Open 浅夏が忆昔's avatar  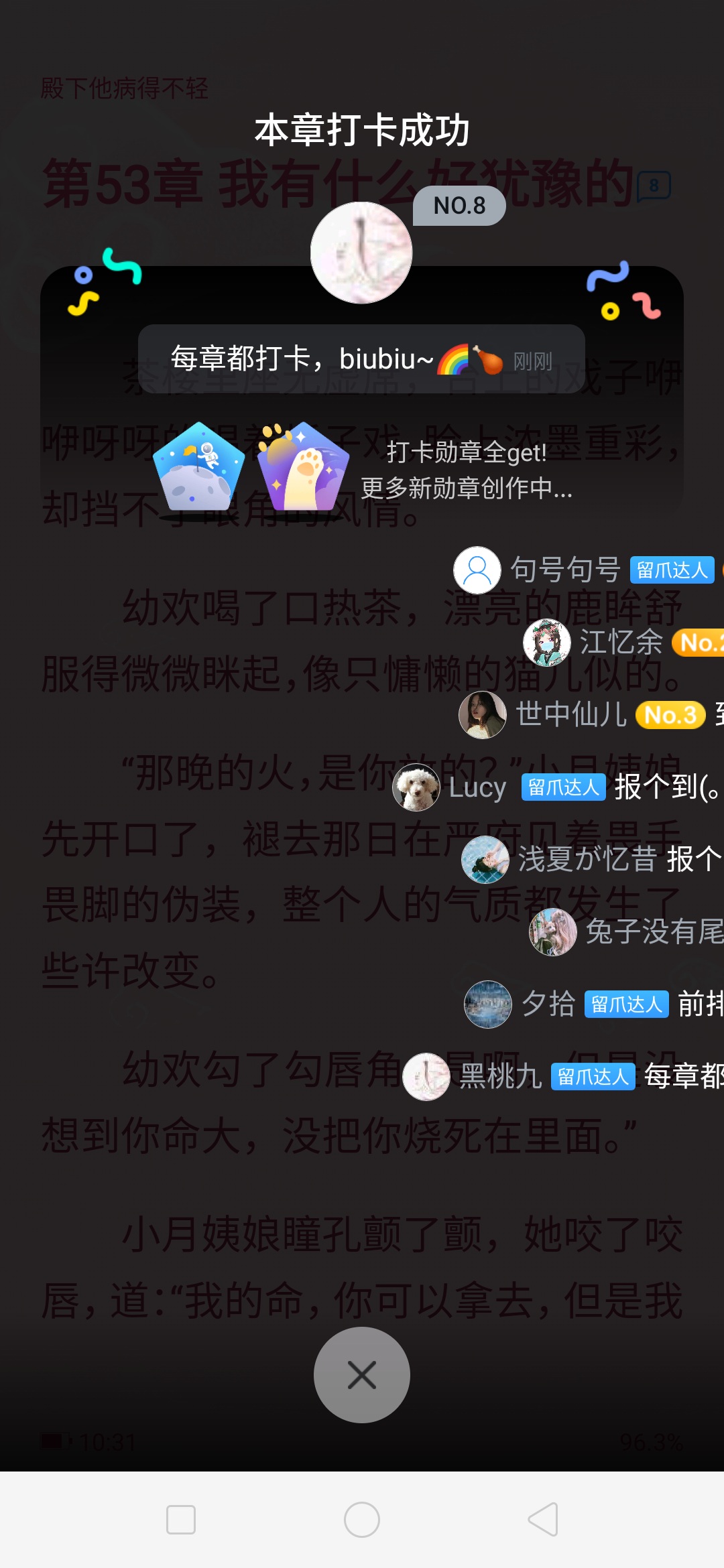point(485,860)
